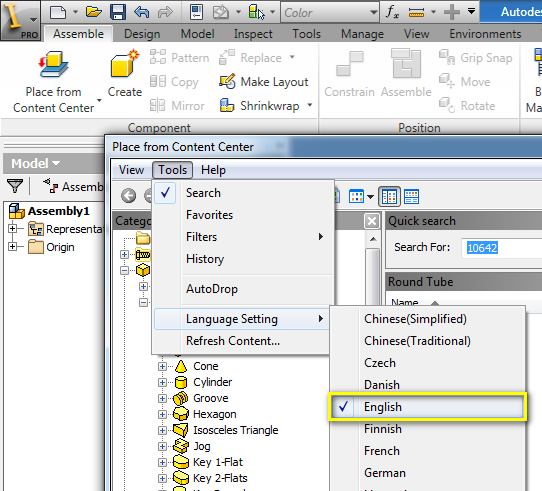
Task: Save the document with the floppy disk icon
Action: 118,12
